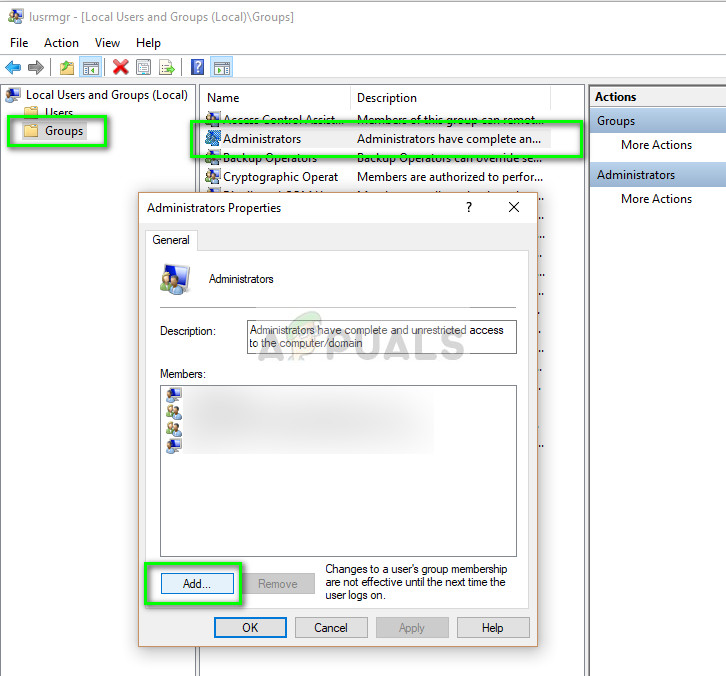Select the Administrators row in groups list
Viewport: 726px width, 676px height.
(377, 139)
